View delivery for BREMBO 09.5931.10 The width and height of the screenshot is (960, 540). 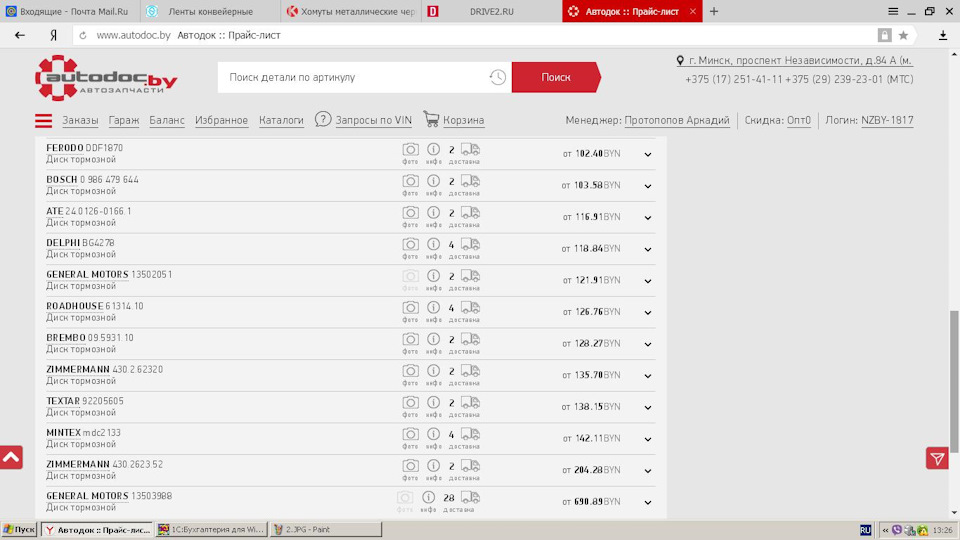click(470, 339)
